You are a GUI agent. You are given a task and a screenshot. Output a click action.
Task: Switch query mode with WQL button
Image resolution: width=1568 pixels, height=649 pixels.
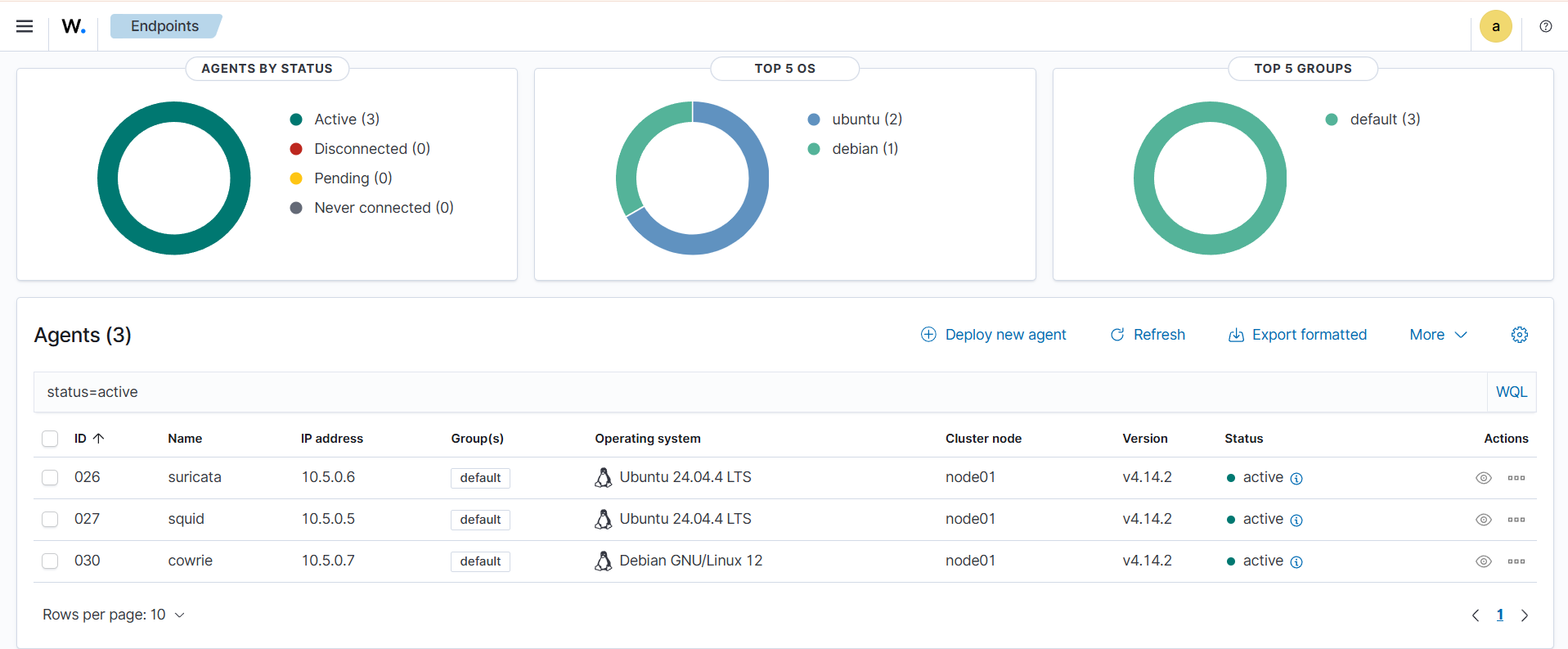tap(1511, 392)
